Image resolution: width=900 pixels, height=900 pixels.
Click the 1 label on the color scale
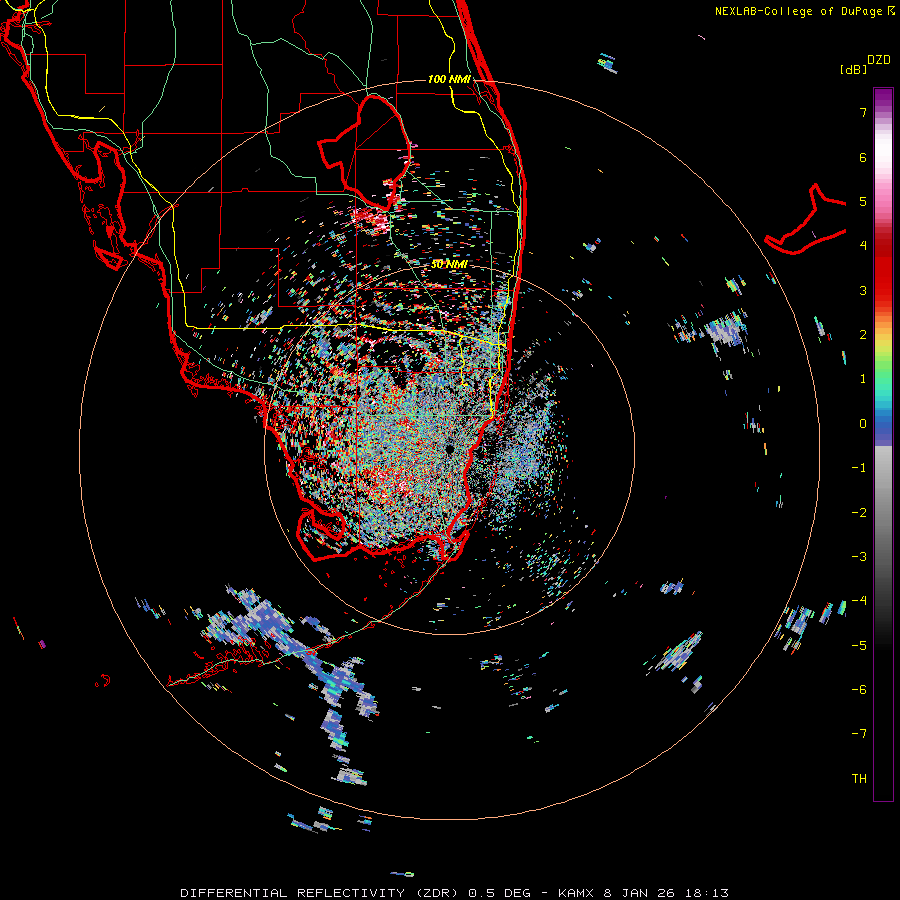point(863,378)
